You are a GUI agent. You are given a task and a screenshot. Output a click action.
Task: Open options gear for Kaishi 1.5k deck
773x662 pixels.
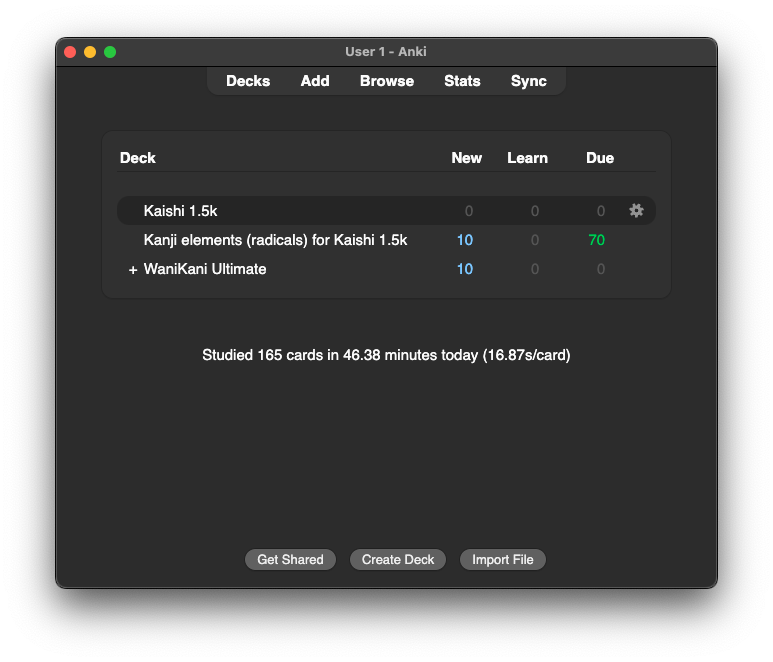pos(636,210)
